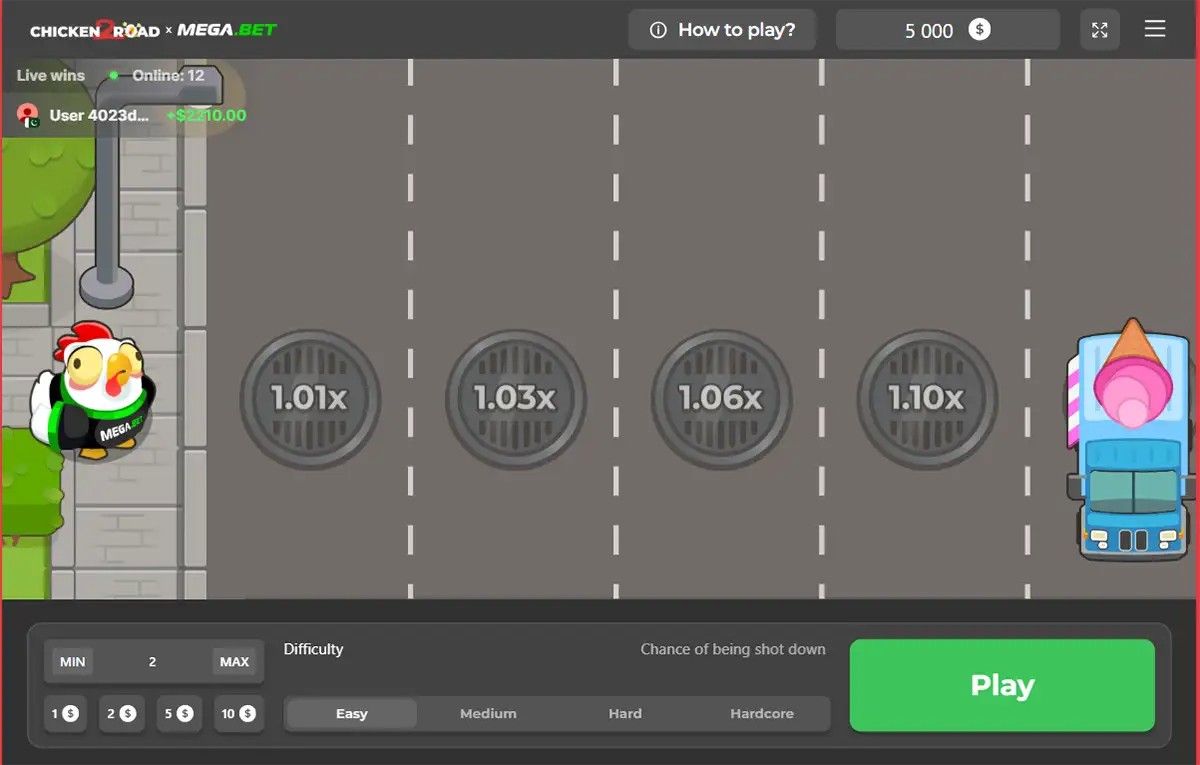
Task: Choose the 10 dollar bet preset
Action: click(x=238, y=714)
